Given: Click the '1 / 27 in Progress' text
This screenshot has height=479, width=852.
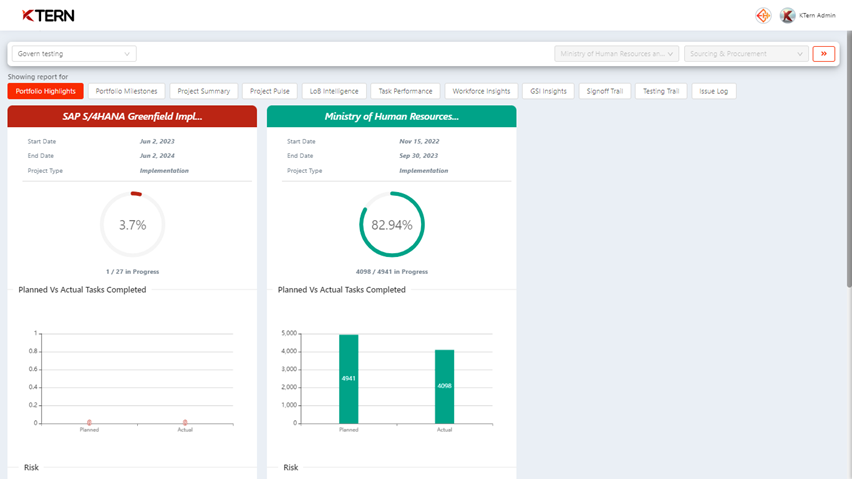Looking at the screenshot, I should point(133,272).
